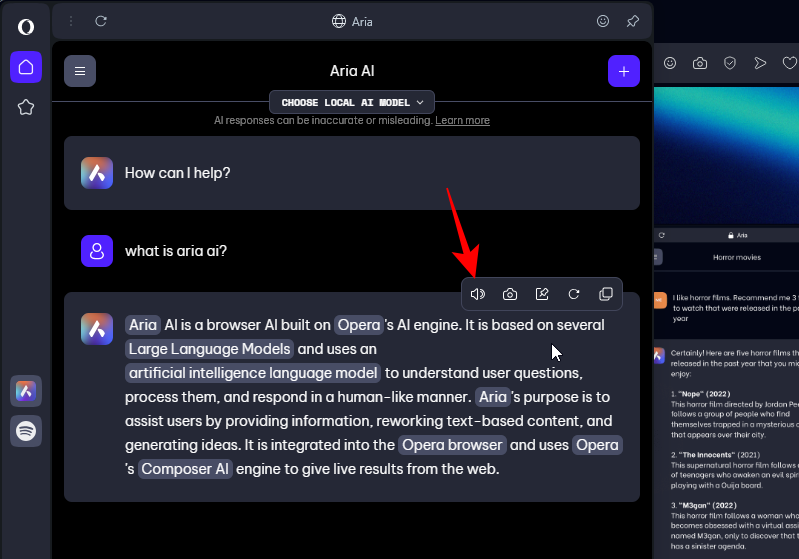Open the Learn more link
The image size is (799, 559).
462,120
